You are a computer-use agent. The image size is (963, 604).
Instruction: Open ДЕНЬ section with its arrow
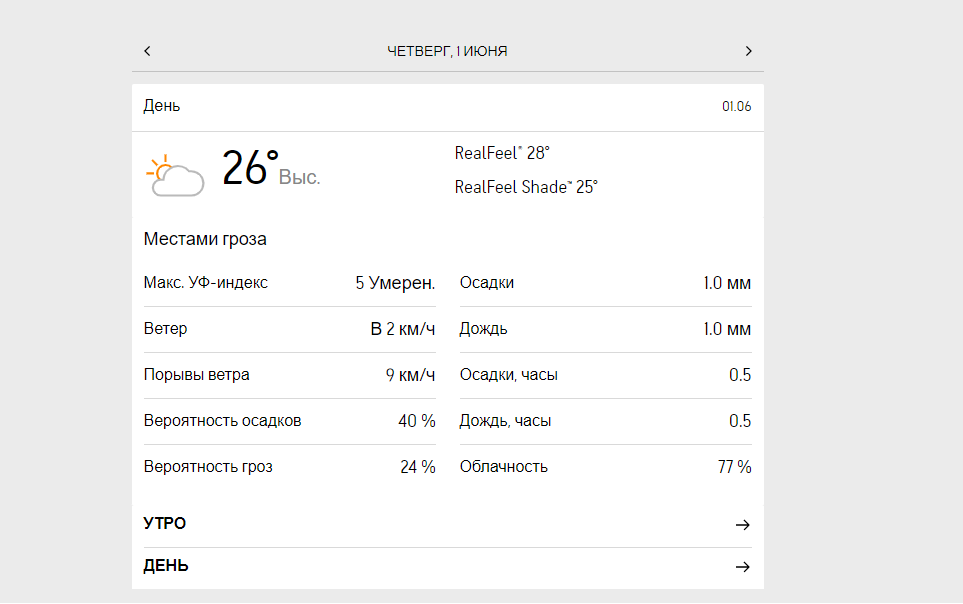pos(741,567)
